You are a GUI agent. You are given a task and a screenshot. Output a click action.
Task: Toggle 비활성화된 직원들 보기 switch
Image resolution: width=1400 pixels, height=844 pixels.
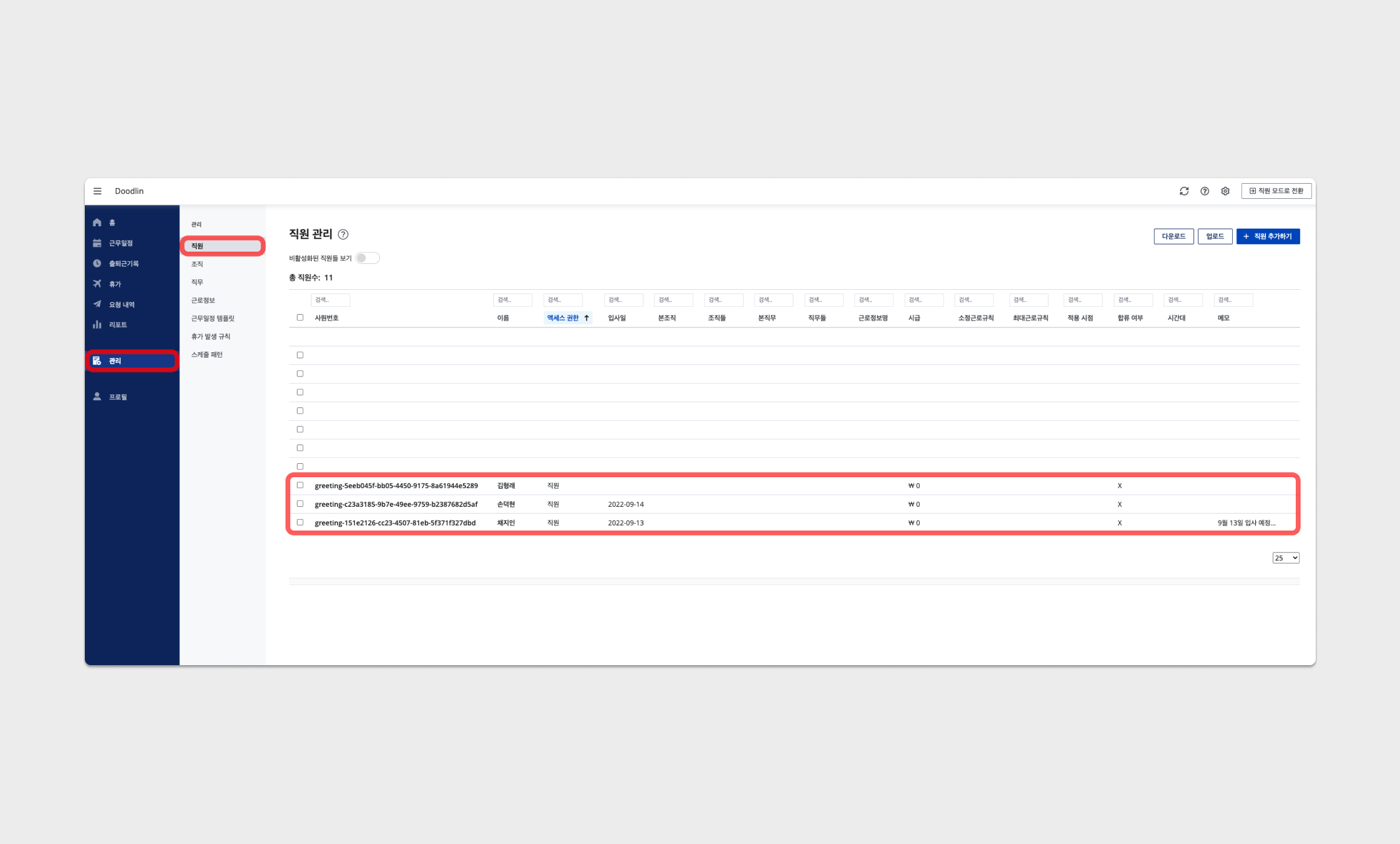[x=367, y=258]
